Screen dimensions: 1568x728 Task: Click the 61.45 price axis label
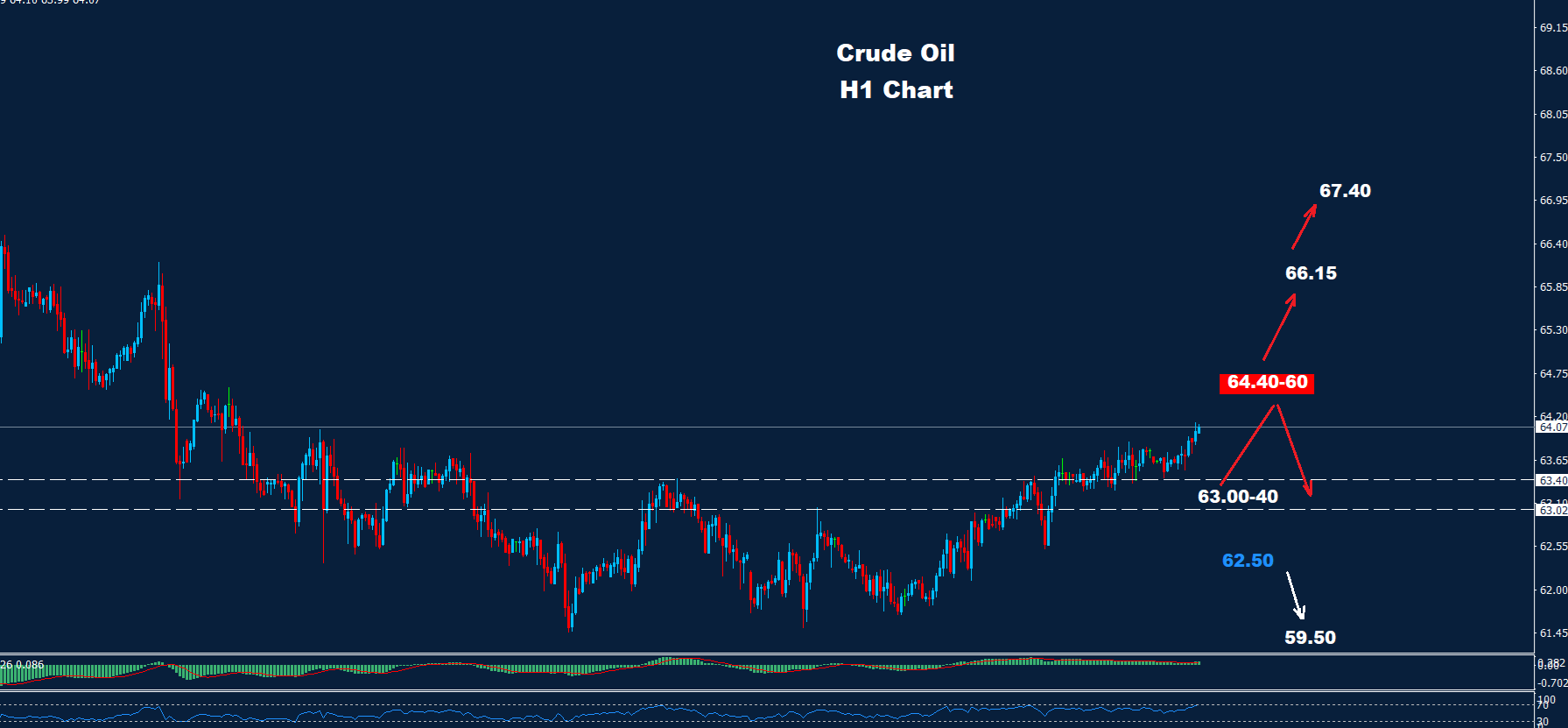pyautogui.click(x=1552, y=633)
